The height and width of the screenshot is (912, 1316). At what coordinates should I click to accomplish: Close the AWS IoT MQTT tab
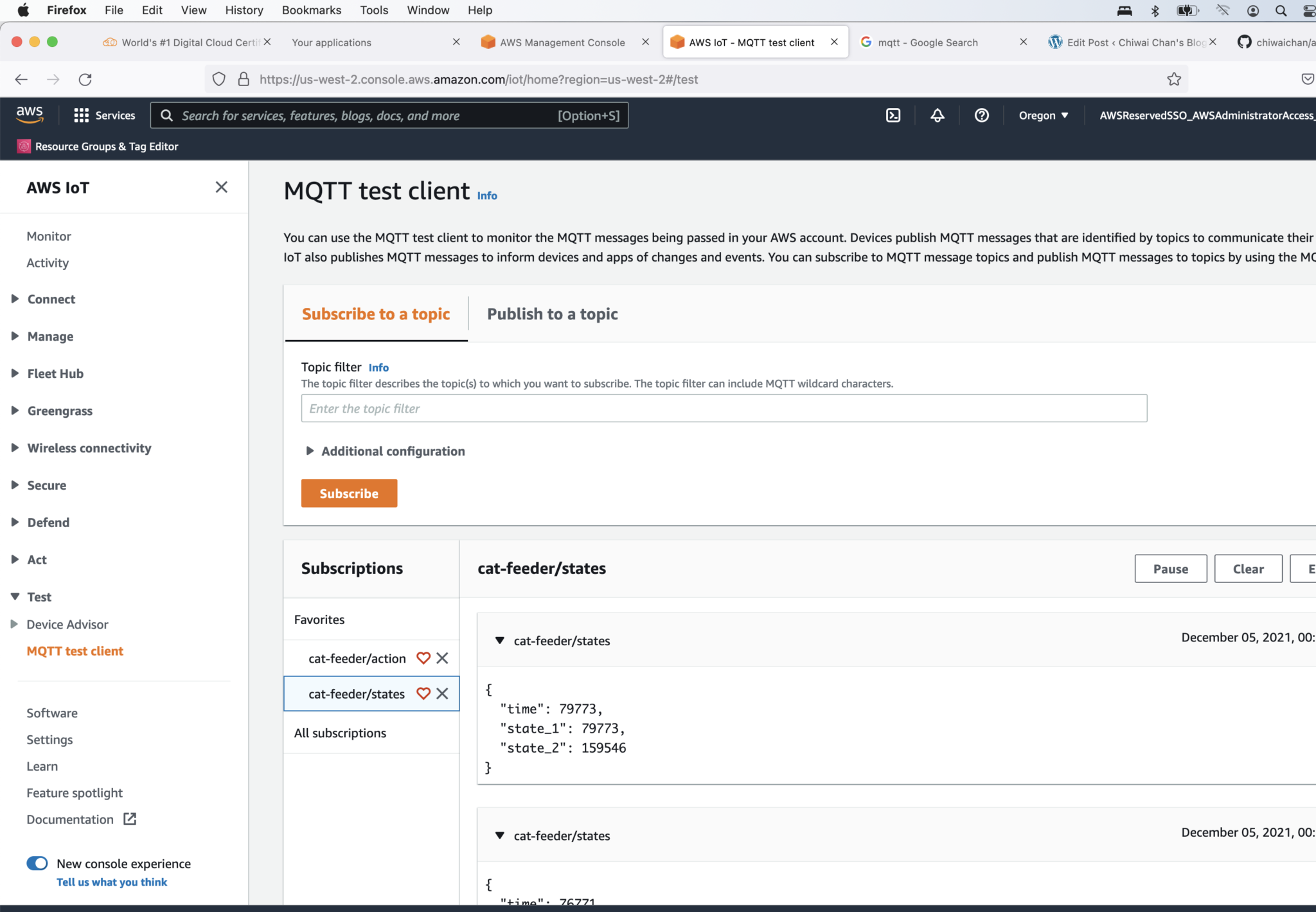pos(834,42)
